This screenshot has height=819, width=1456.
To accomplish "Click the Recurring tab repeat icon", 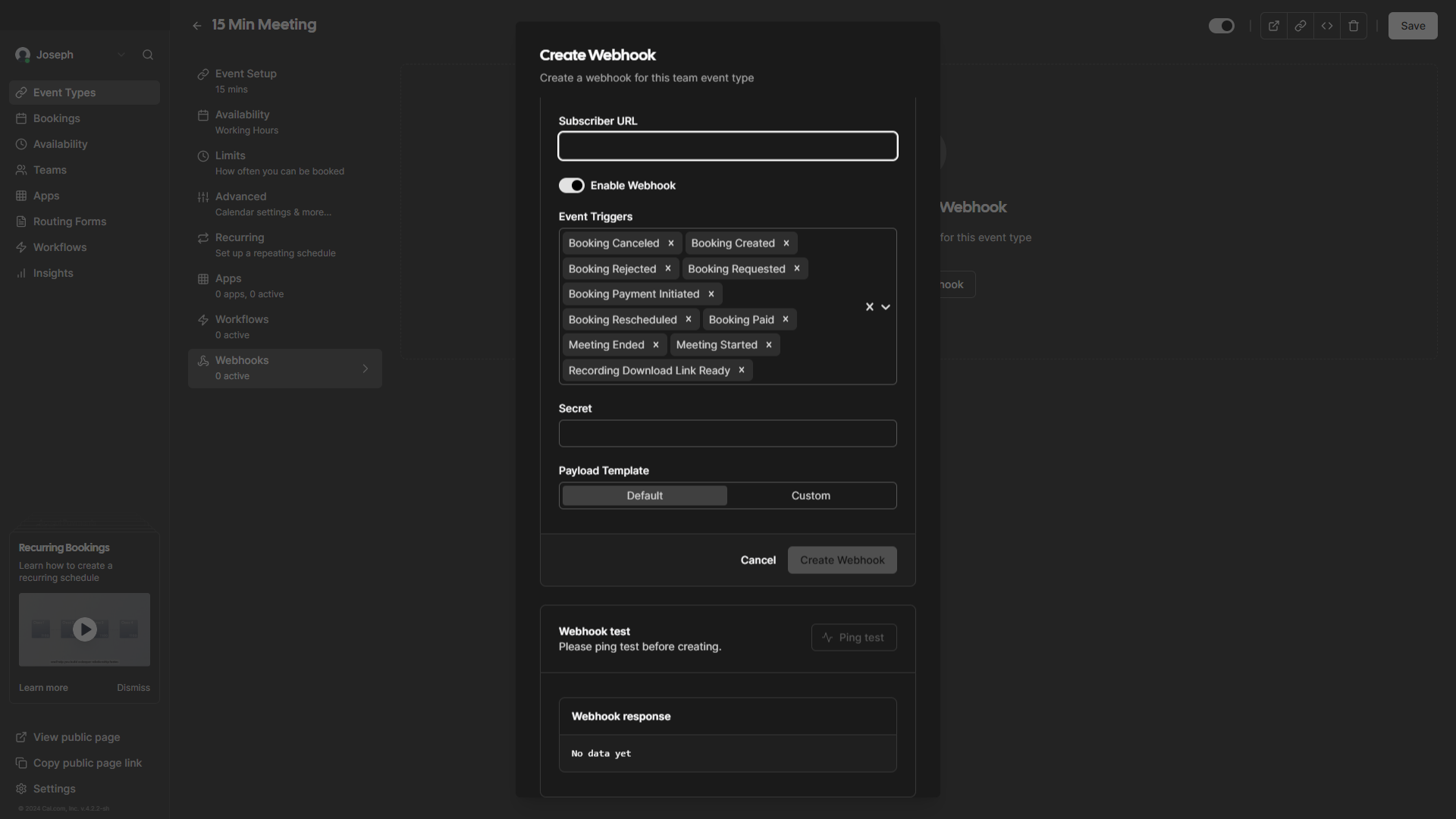I will (x=203, y=238).
